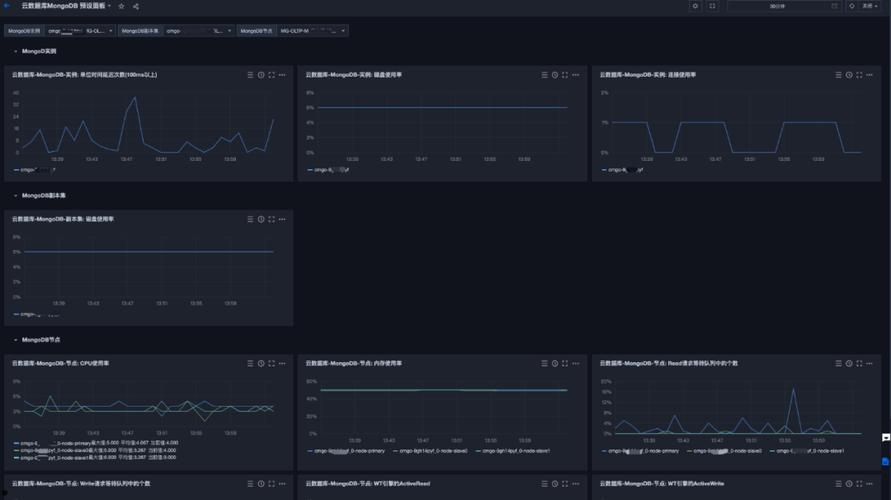
Task: Enter fullscreen with the top bar icon
Action: click(712, 6)
